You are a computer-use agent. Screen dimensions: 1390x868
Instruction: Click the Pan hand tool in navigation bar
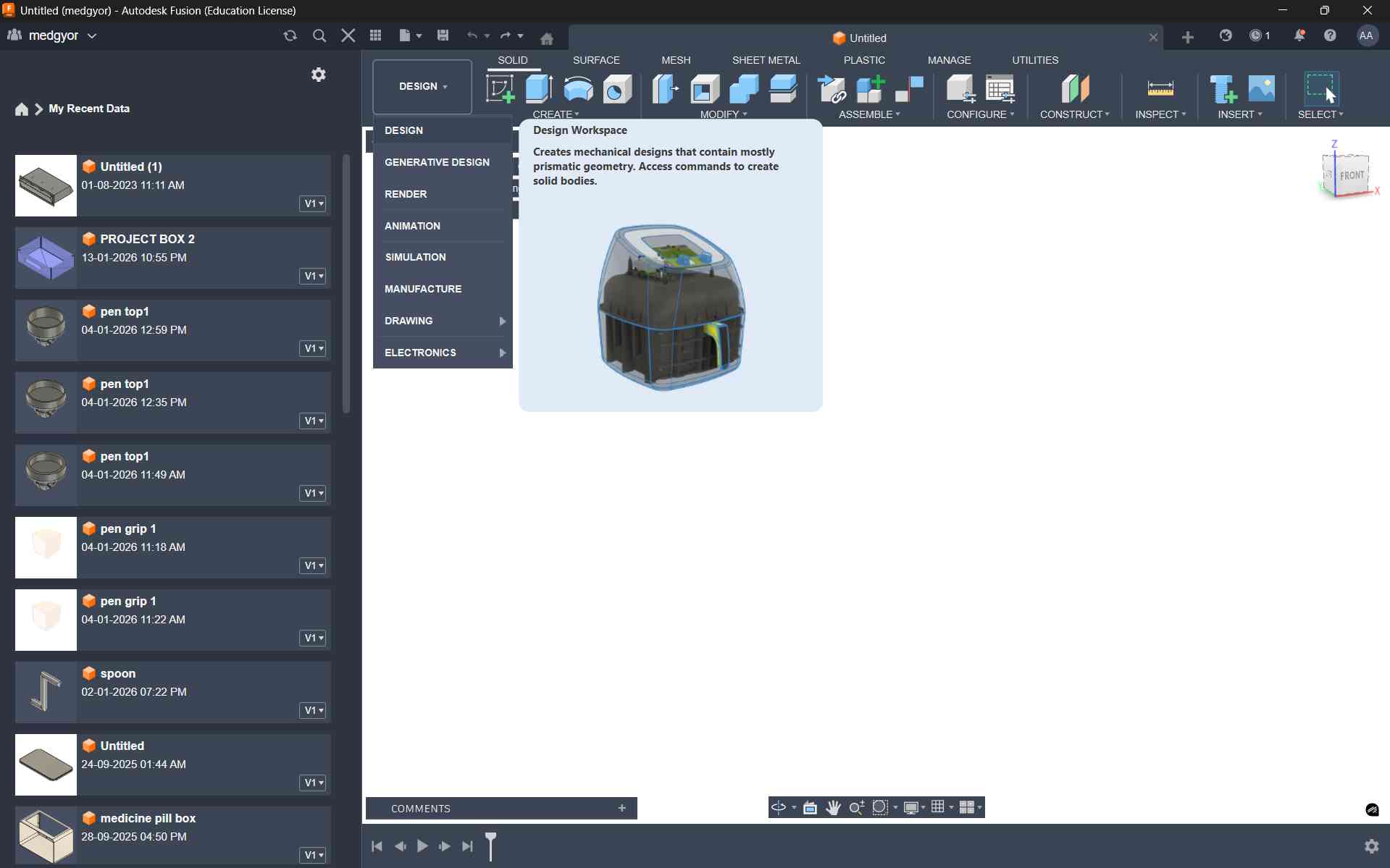click(833, 807)
